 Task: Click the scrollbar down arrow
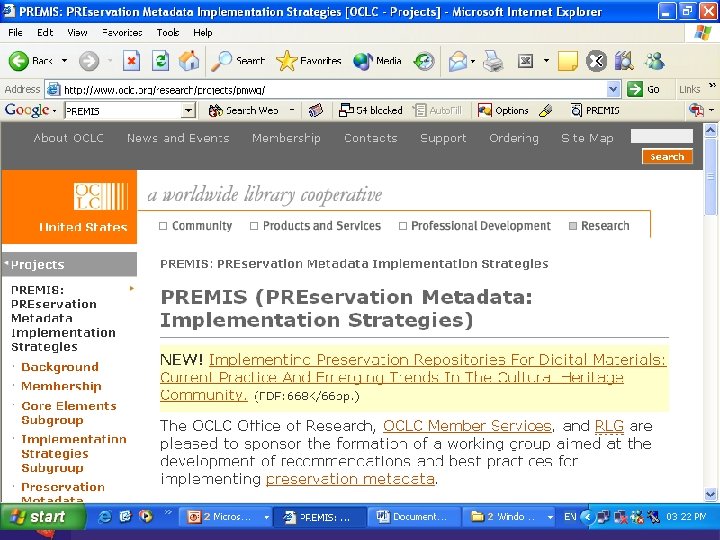[x=710, y=495]
